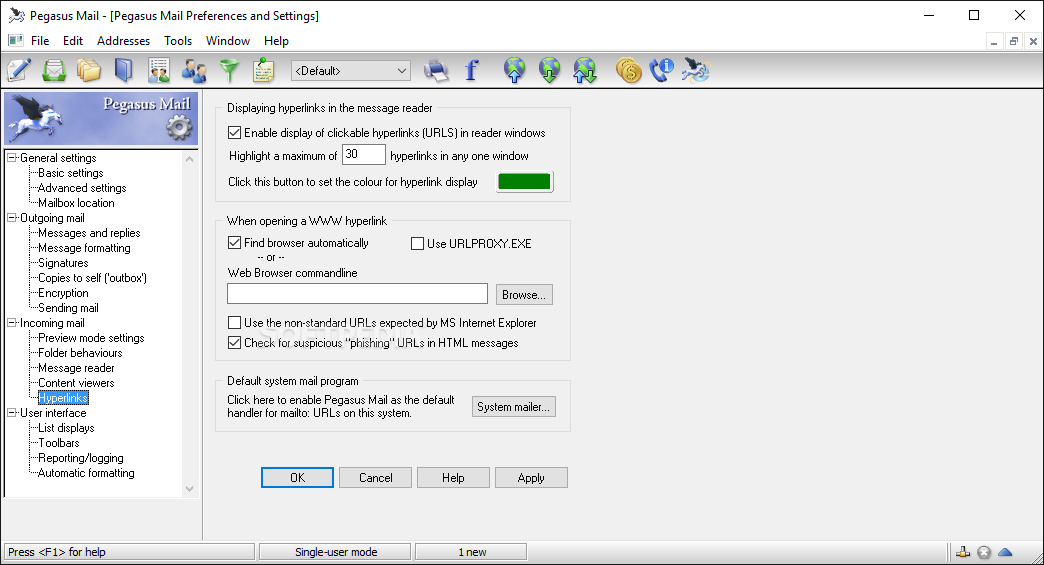This screenshot has height=565, width=1044.
Task: Click the Help button beside Cancel
Action: 453,478
